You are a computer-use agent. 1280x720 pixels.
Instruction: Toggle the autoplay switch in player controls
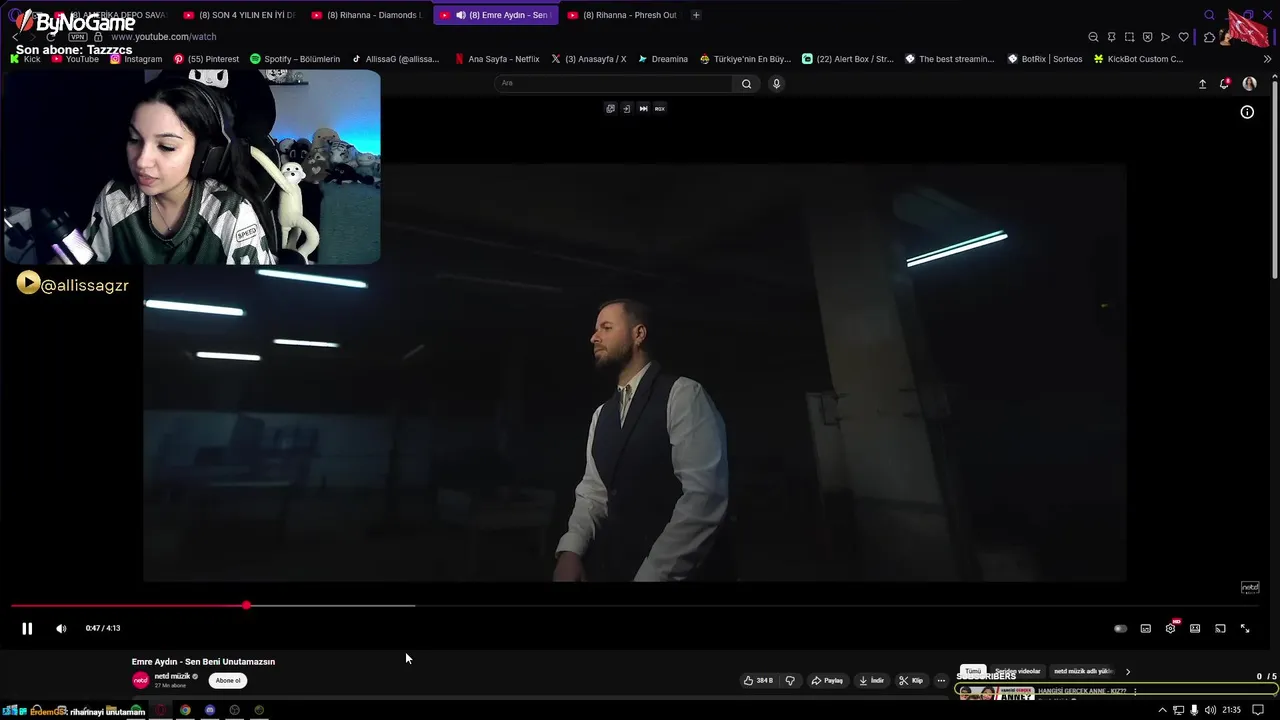coord(1120,629)
